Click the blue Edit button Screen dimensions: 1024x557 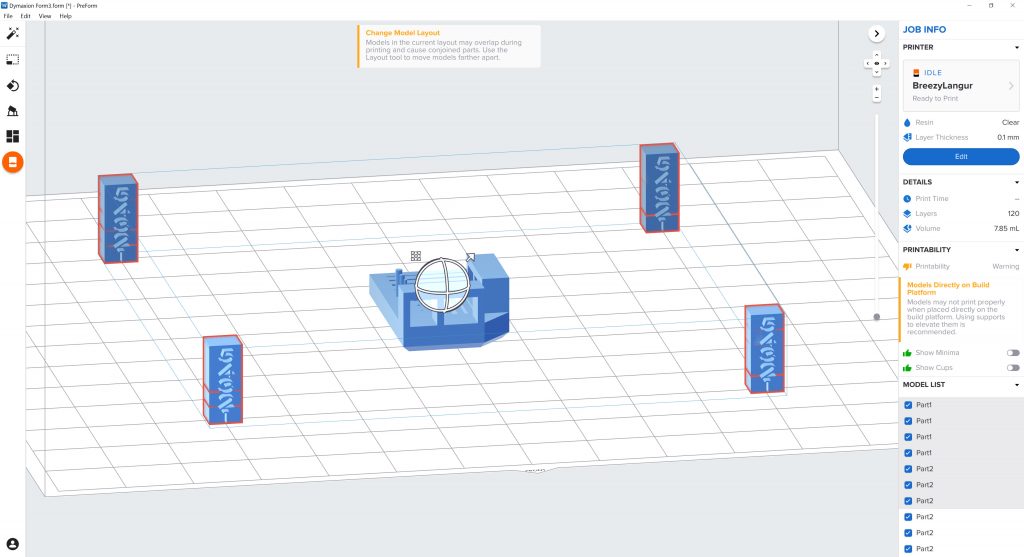(961, 157)
